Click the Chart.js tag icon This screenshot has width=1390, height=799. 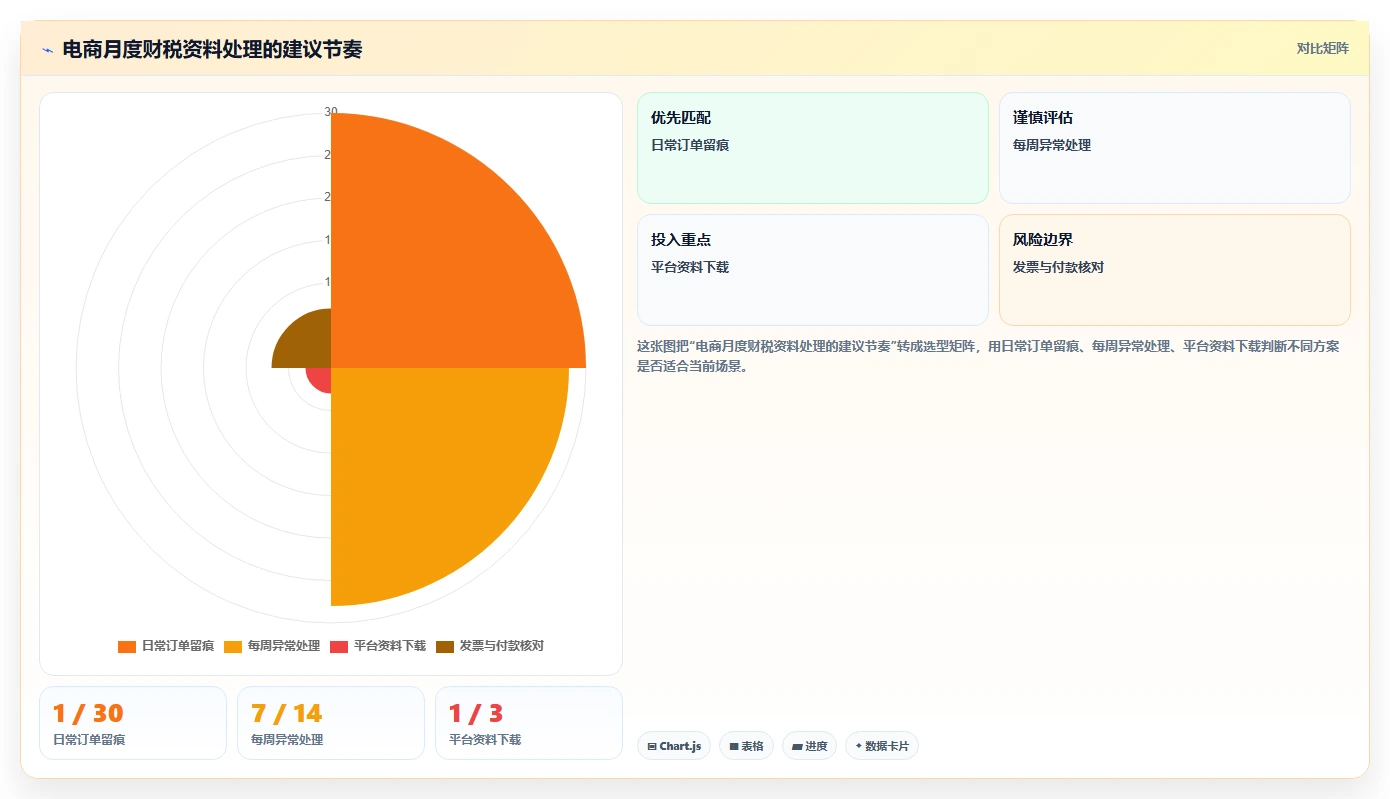(x=652, y=747)
